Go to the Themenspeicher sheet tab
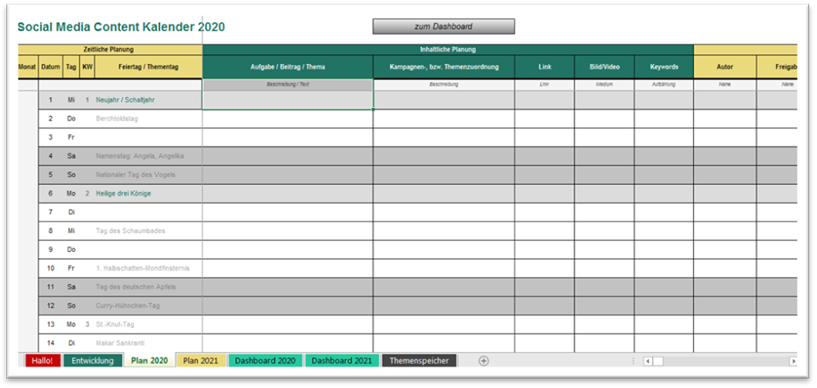The height and width of the screenshot is (388, 817). click(419, 361)
